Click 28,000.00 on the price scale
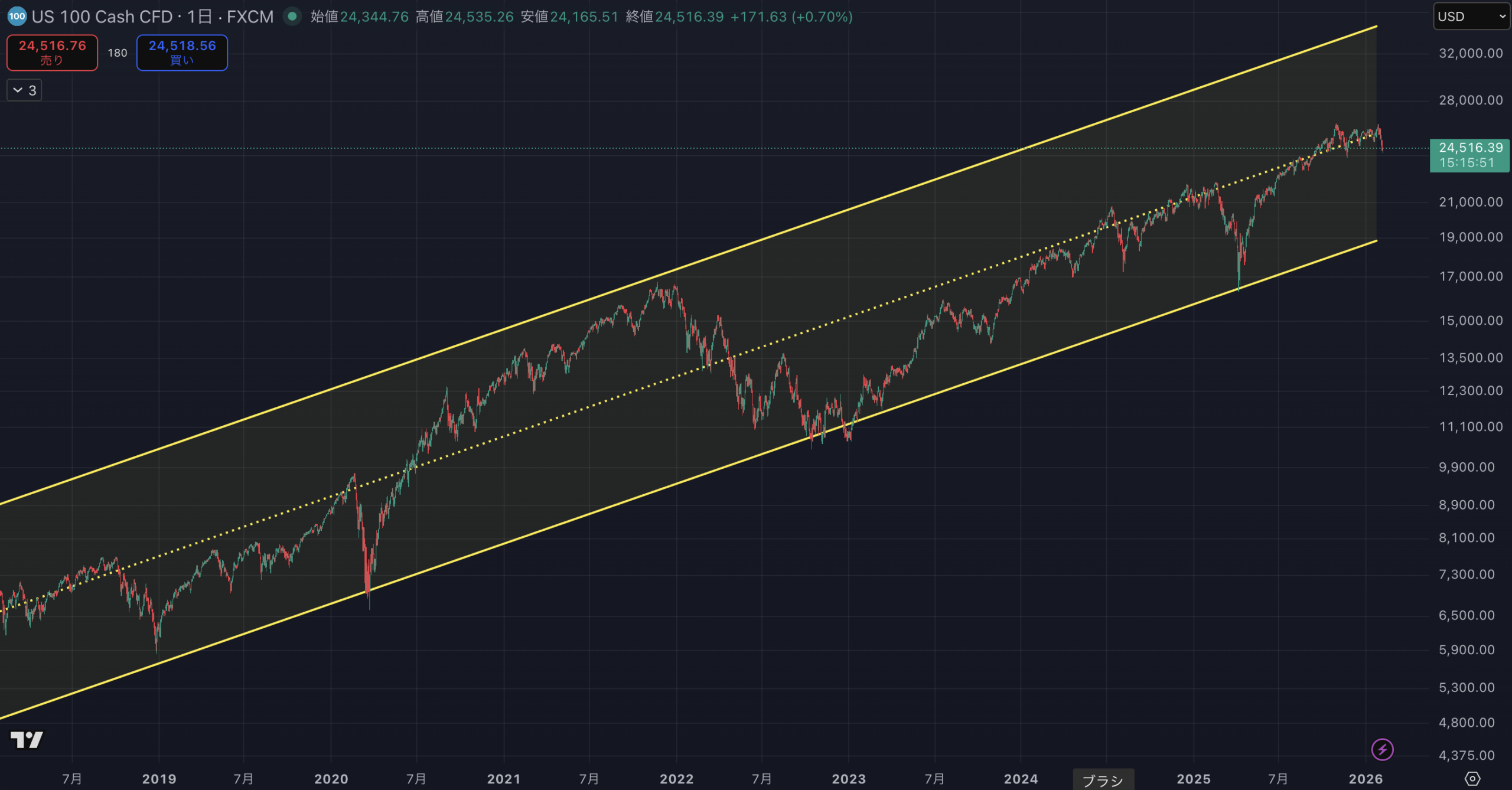This screenshot has height=790, width=1512. point(1471,100)
